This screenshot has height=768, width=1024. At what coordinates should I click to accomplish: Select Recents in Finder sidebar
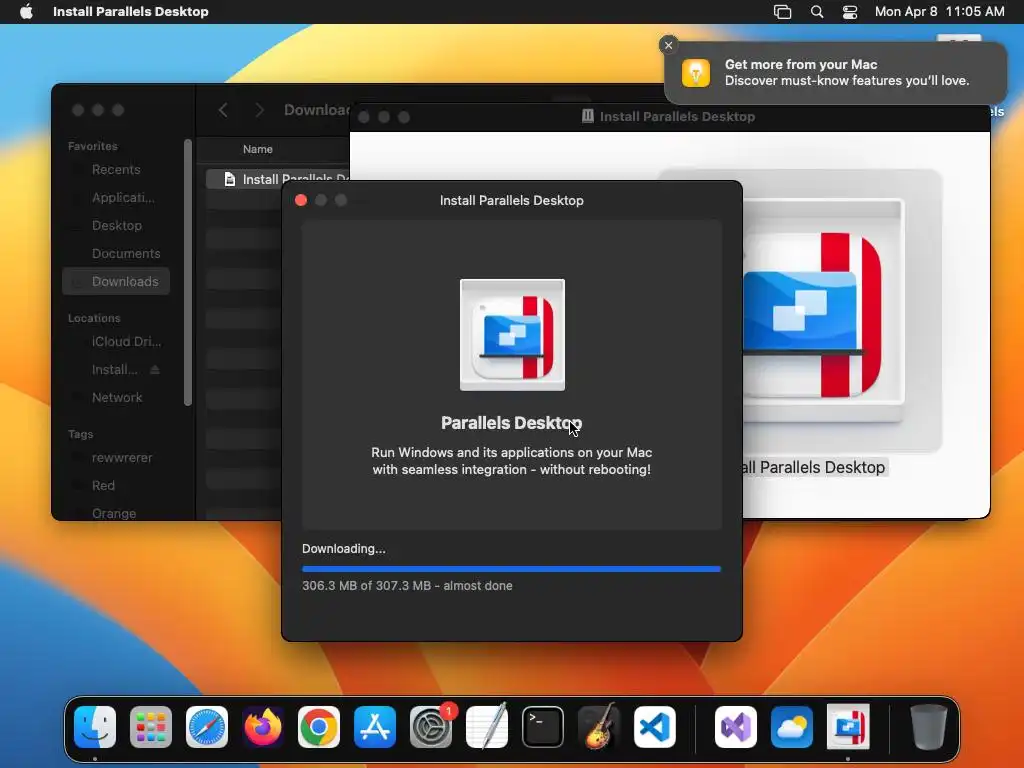pos(116,170)
